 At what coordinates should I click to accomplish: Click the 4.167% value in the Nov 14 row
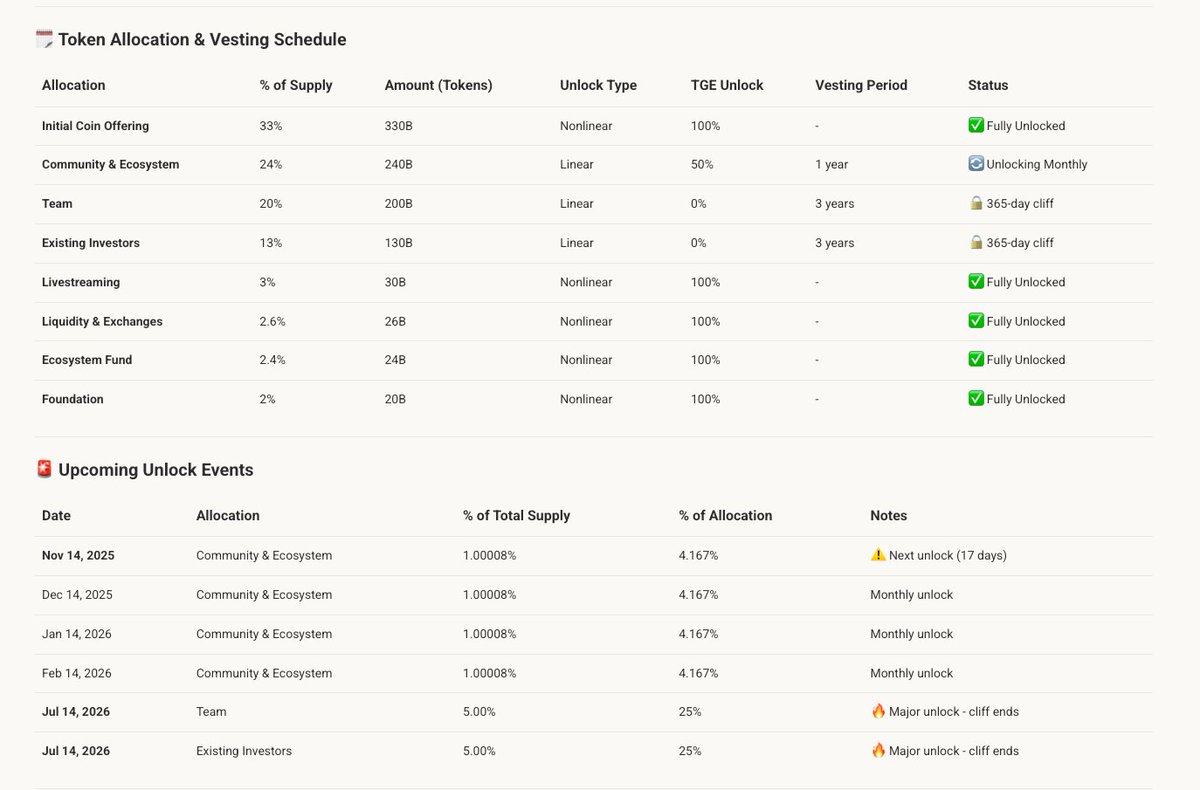(x=698, y=555)
